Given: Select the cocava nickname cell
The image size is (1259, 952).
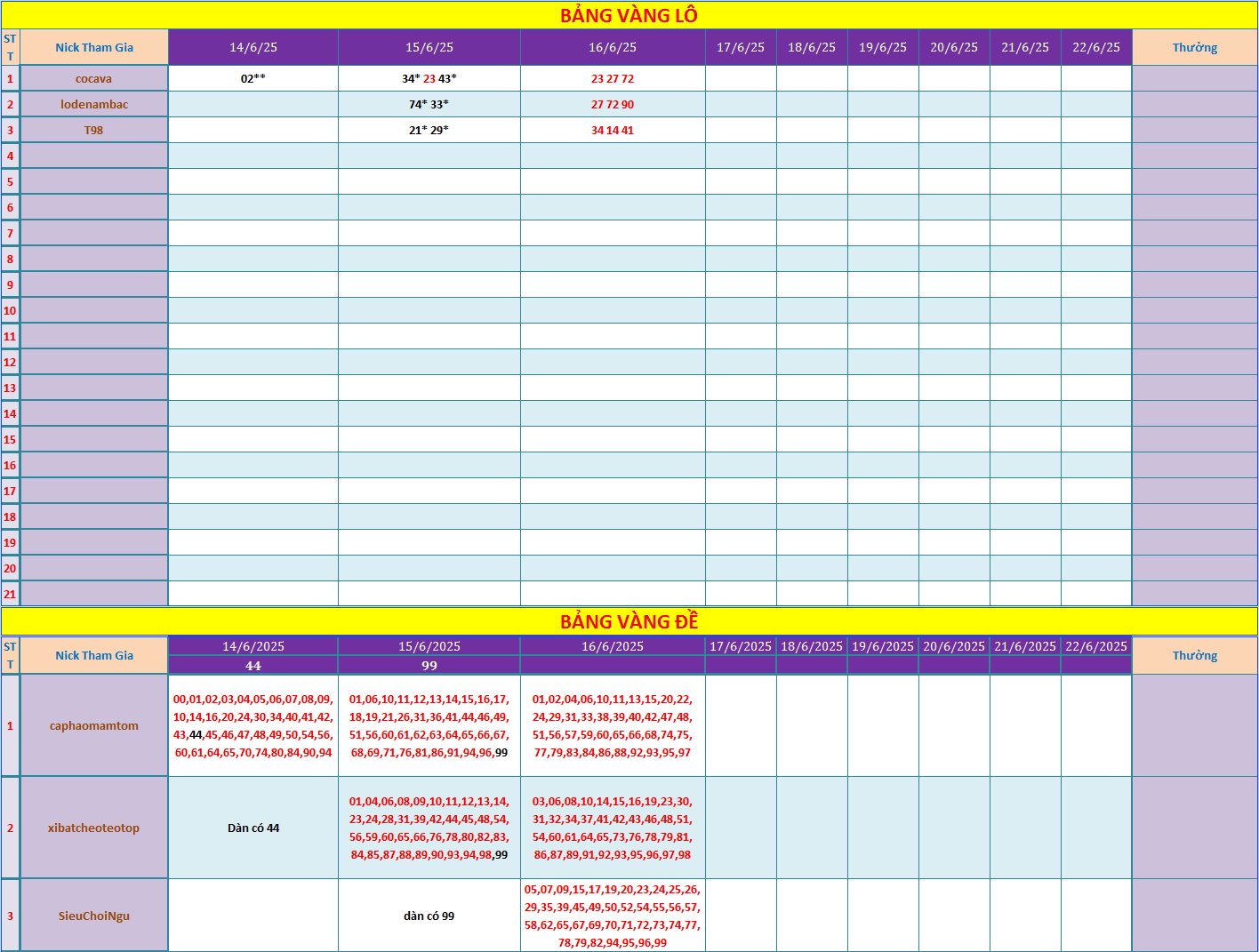Looking at the screenshot, I should pos(94,78).
